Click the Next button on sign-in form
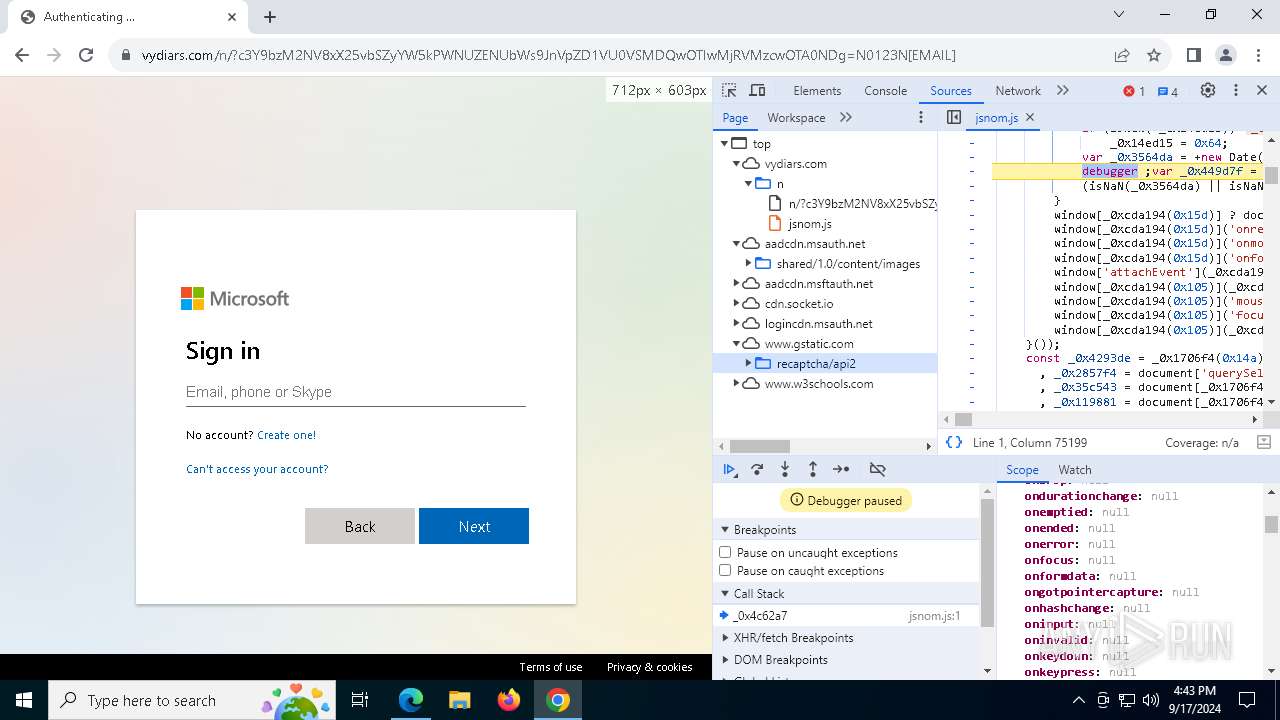The height and width of the screenshot is (720, 1280). [474, 526]
